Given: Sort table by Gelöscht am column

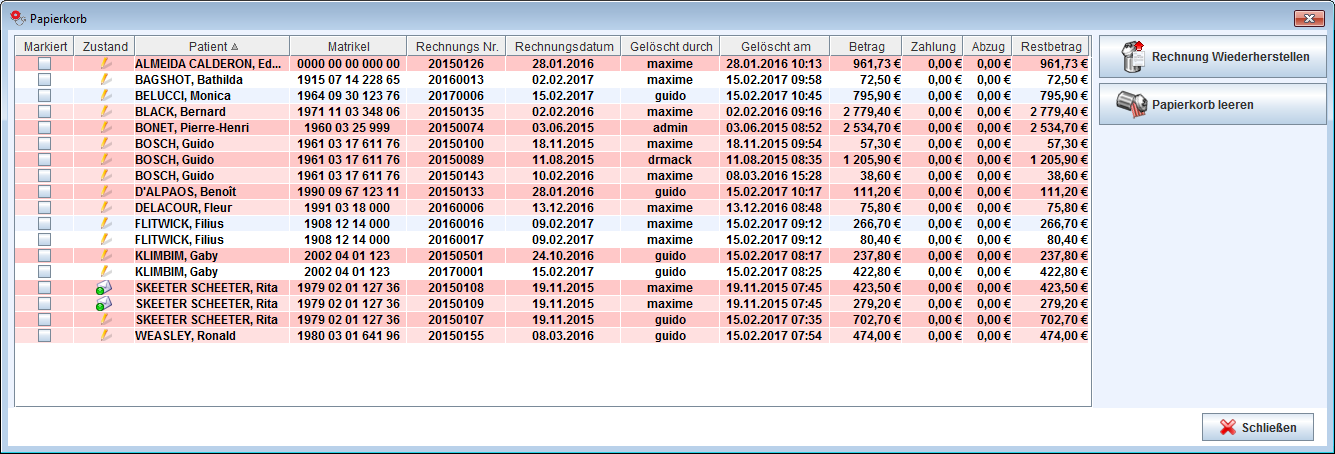Looking at the screenshot, I should (x=775, y=46).
